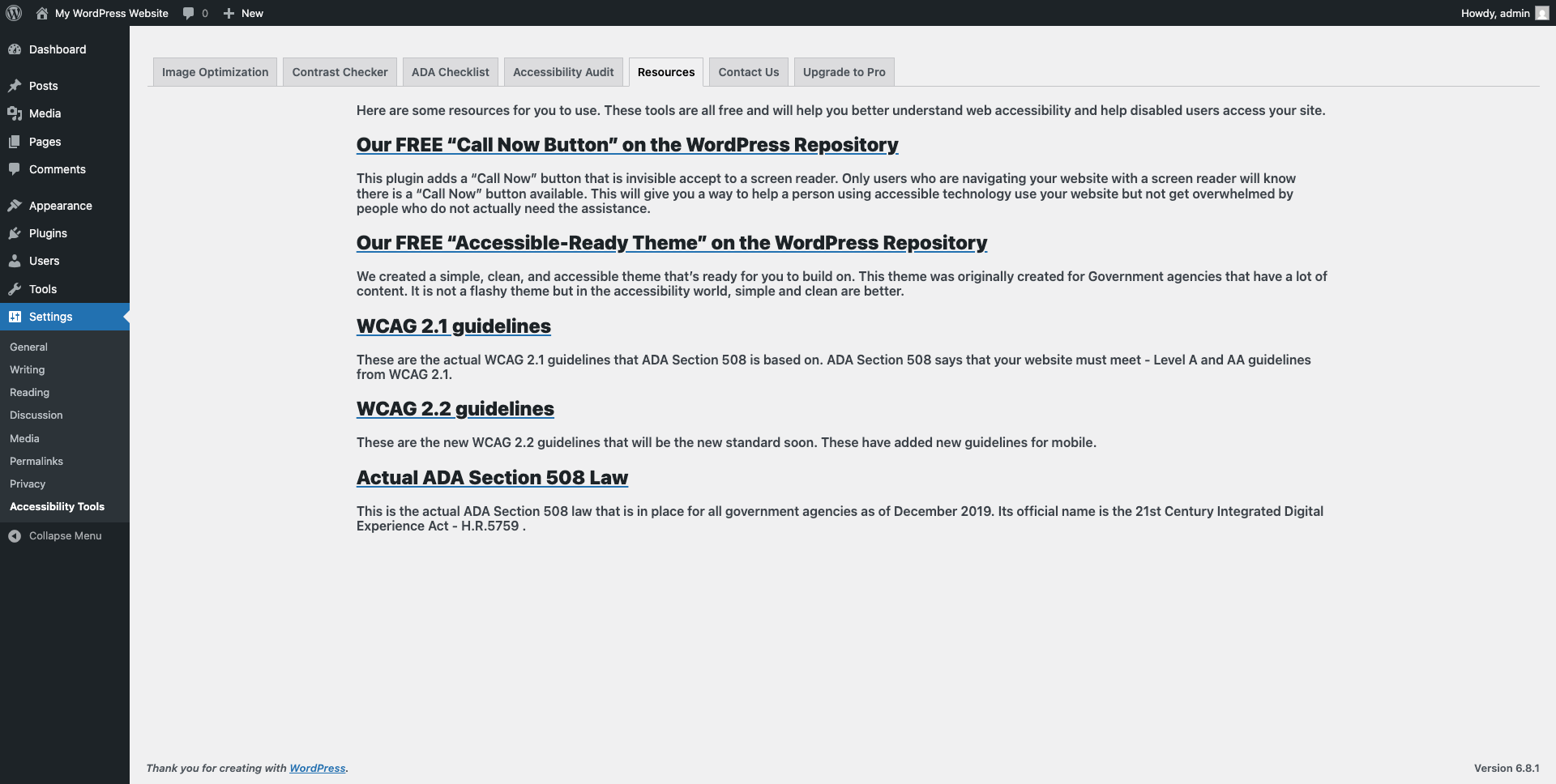Open Permalinks settings submenu item
The height and width of the screenshot is (784, 1556).
(x=36, y=461)
